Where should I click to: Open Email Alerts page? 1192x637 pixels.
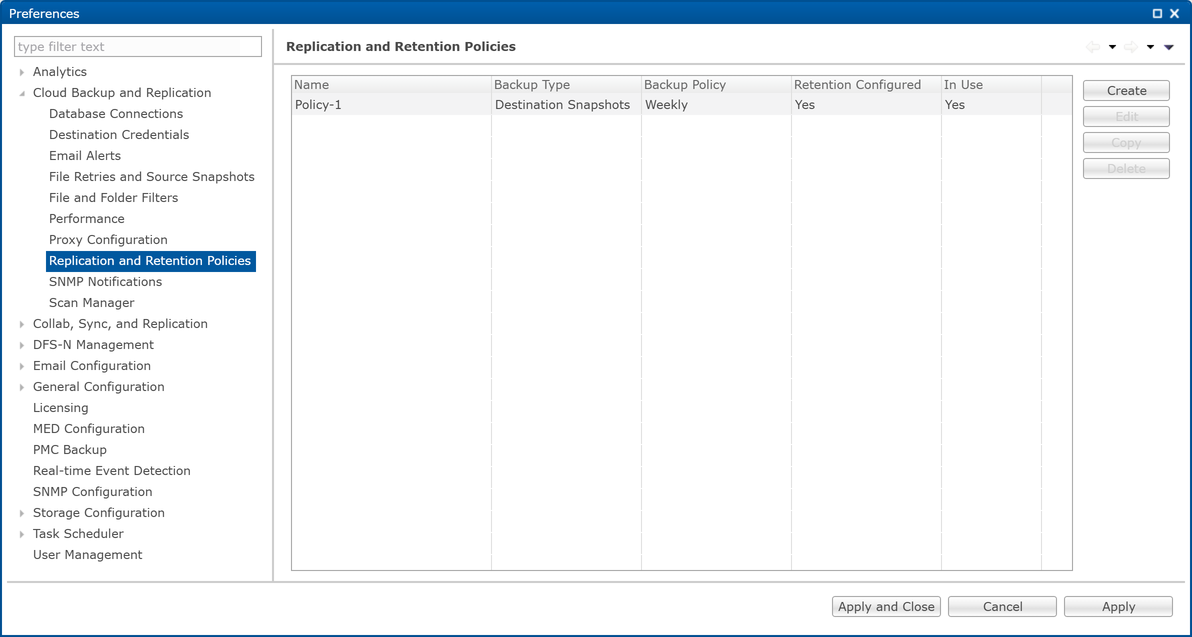(84, 155)
